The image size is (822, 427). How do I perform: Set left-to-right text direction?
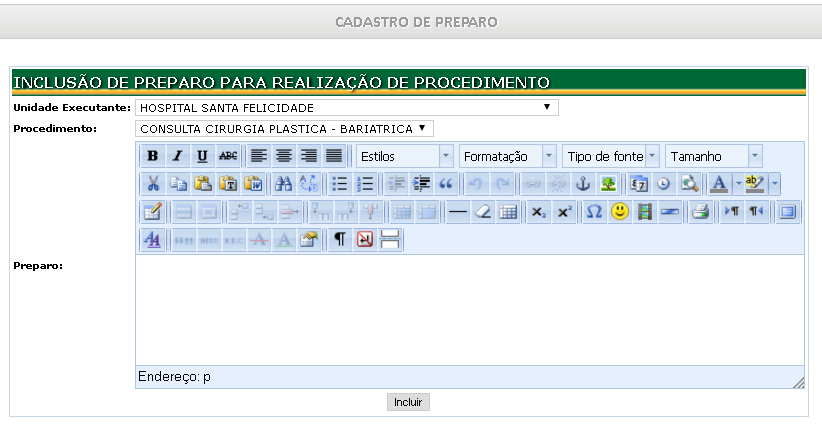coord(731,212)
